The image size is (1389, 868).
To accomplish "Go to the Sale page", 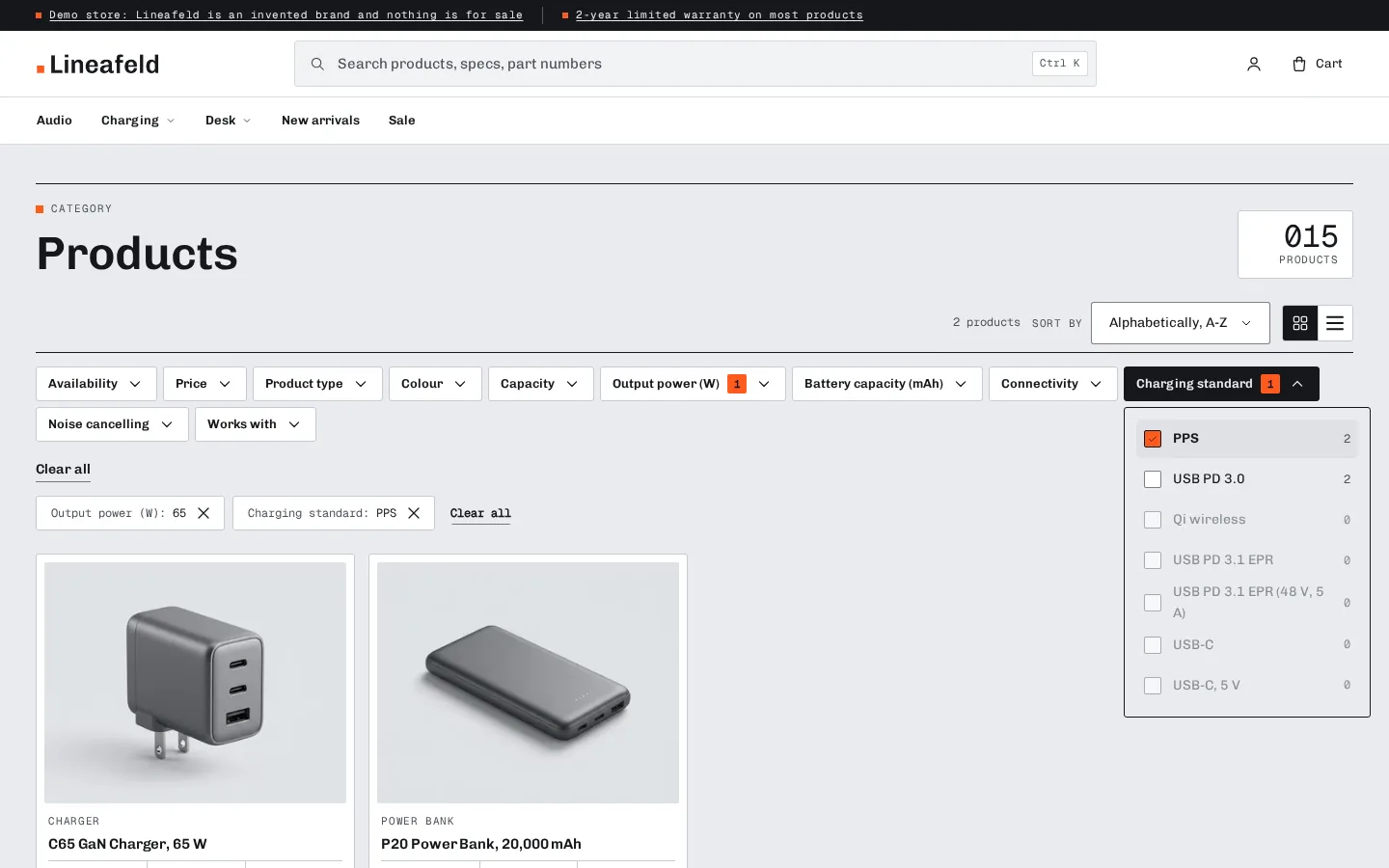I will (x=402, y=121).
